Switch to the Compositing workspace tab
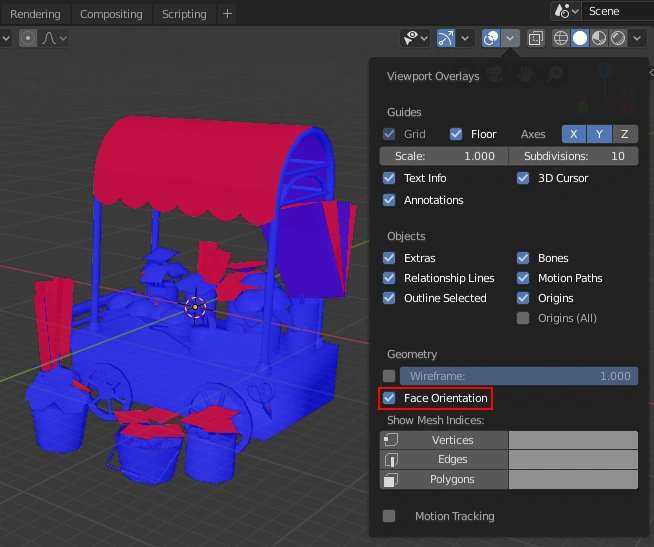Viewport: 654px width, 547px height. coord(111,14)
